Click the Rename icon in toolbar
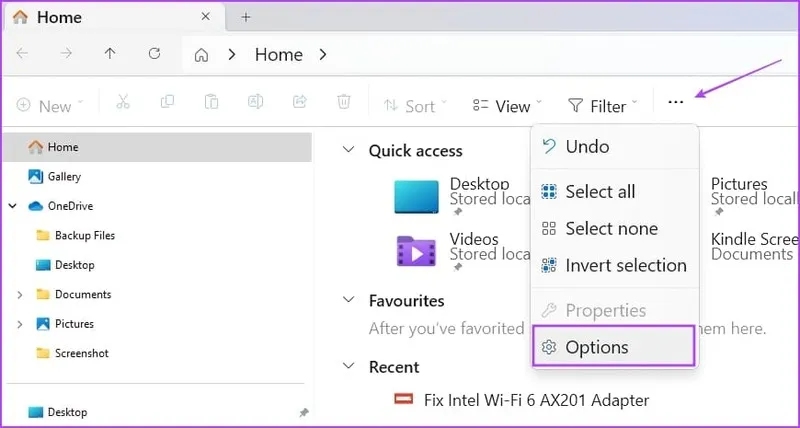Image resolution: width=800 pixels, height=428 pixels. (x=255, y=103)
